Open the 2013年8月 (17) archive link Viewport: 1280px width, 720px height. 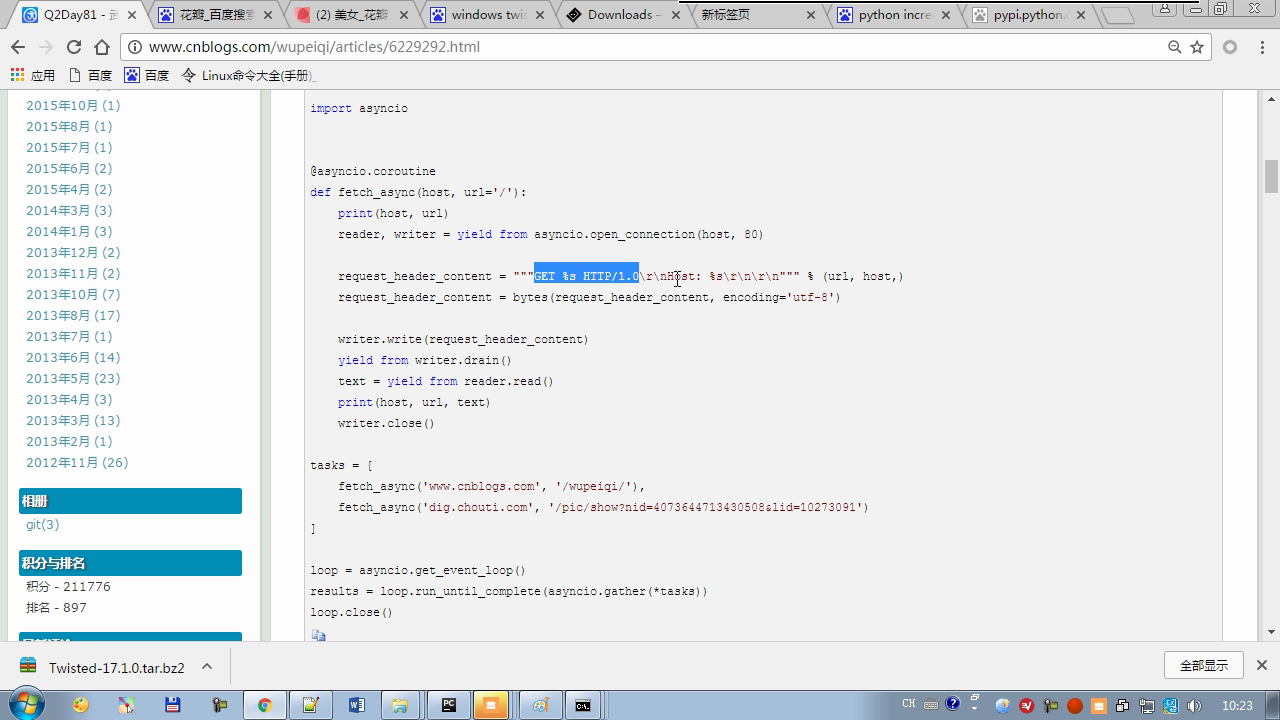coord(73,315)
